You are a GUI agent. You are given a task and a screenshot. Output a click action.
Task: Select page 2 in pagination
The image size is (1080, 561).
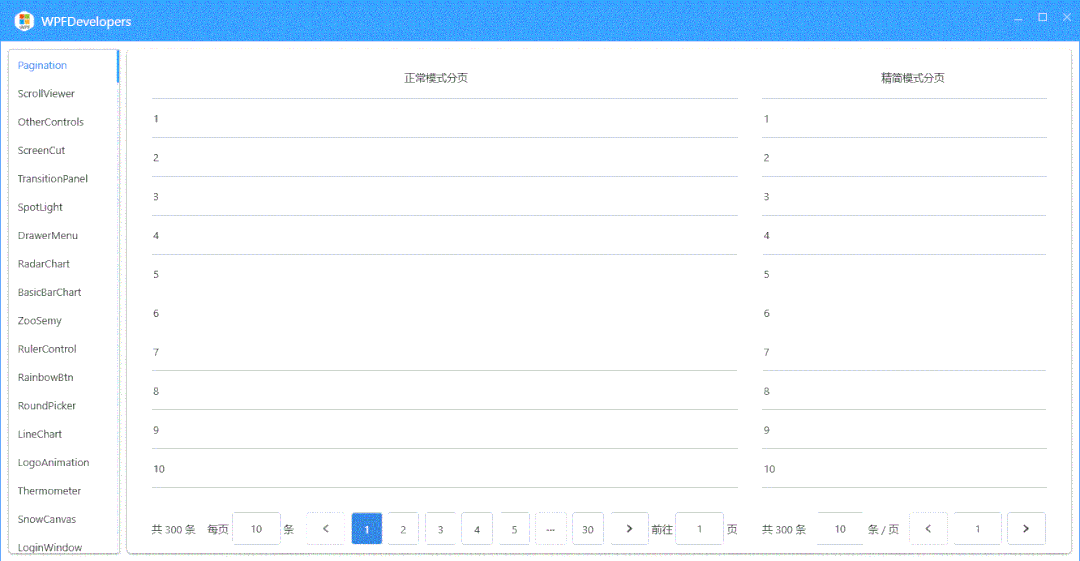coord(403,529)
